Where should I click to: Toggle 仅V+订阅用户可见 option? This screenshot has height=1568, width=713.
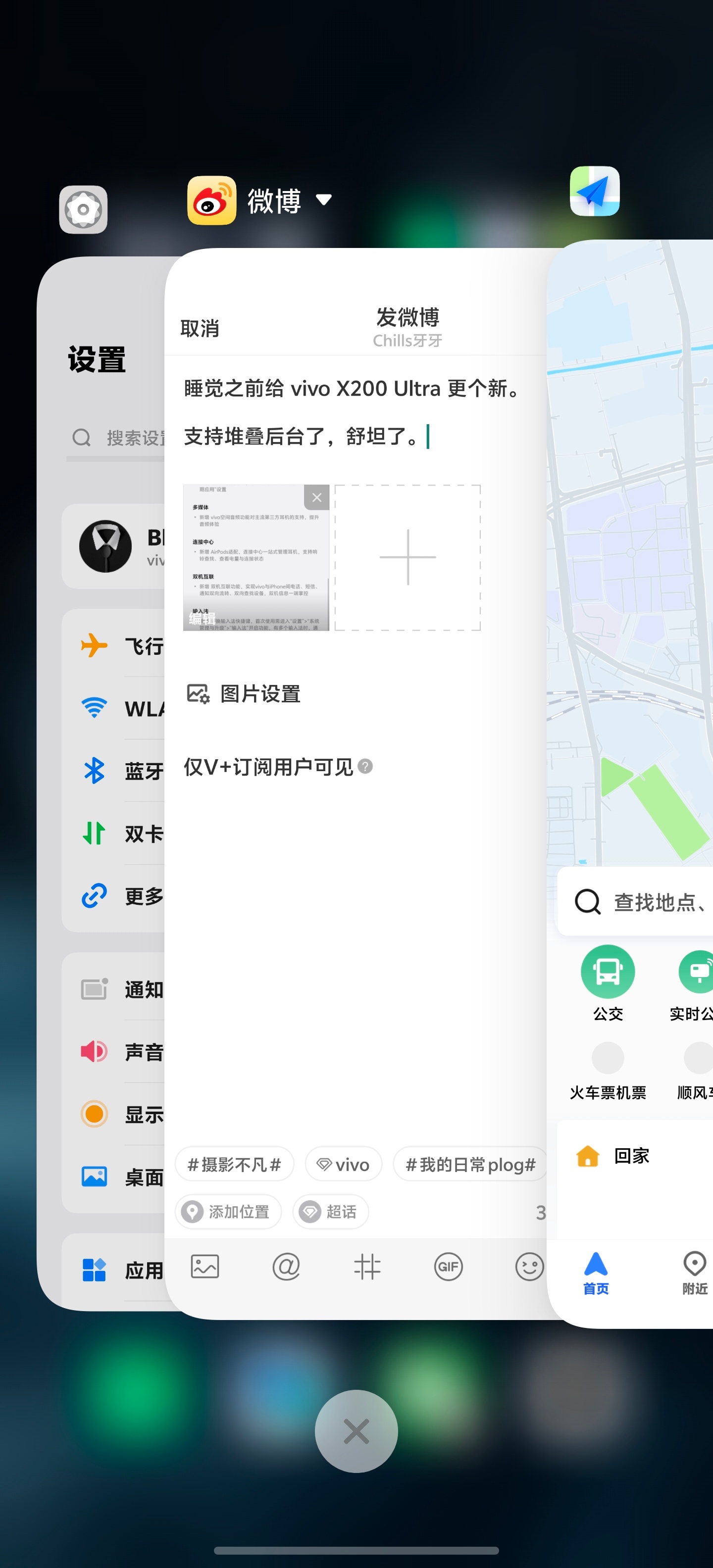[268, 767]
